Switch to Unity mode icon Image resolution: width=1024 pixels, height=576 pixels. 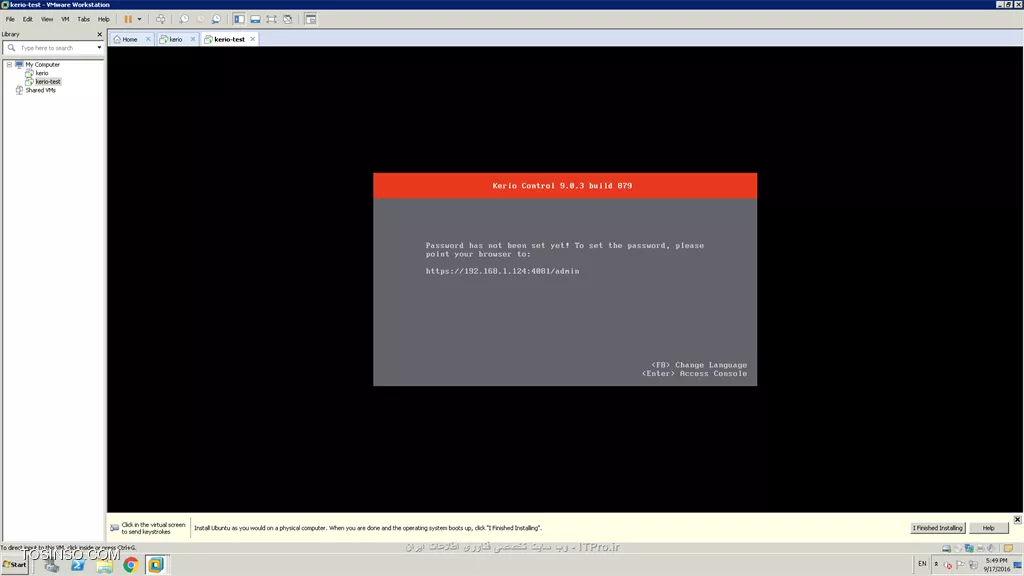[287, 19]
